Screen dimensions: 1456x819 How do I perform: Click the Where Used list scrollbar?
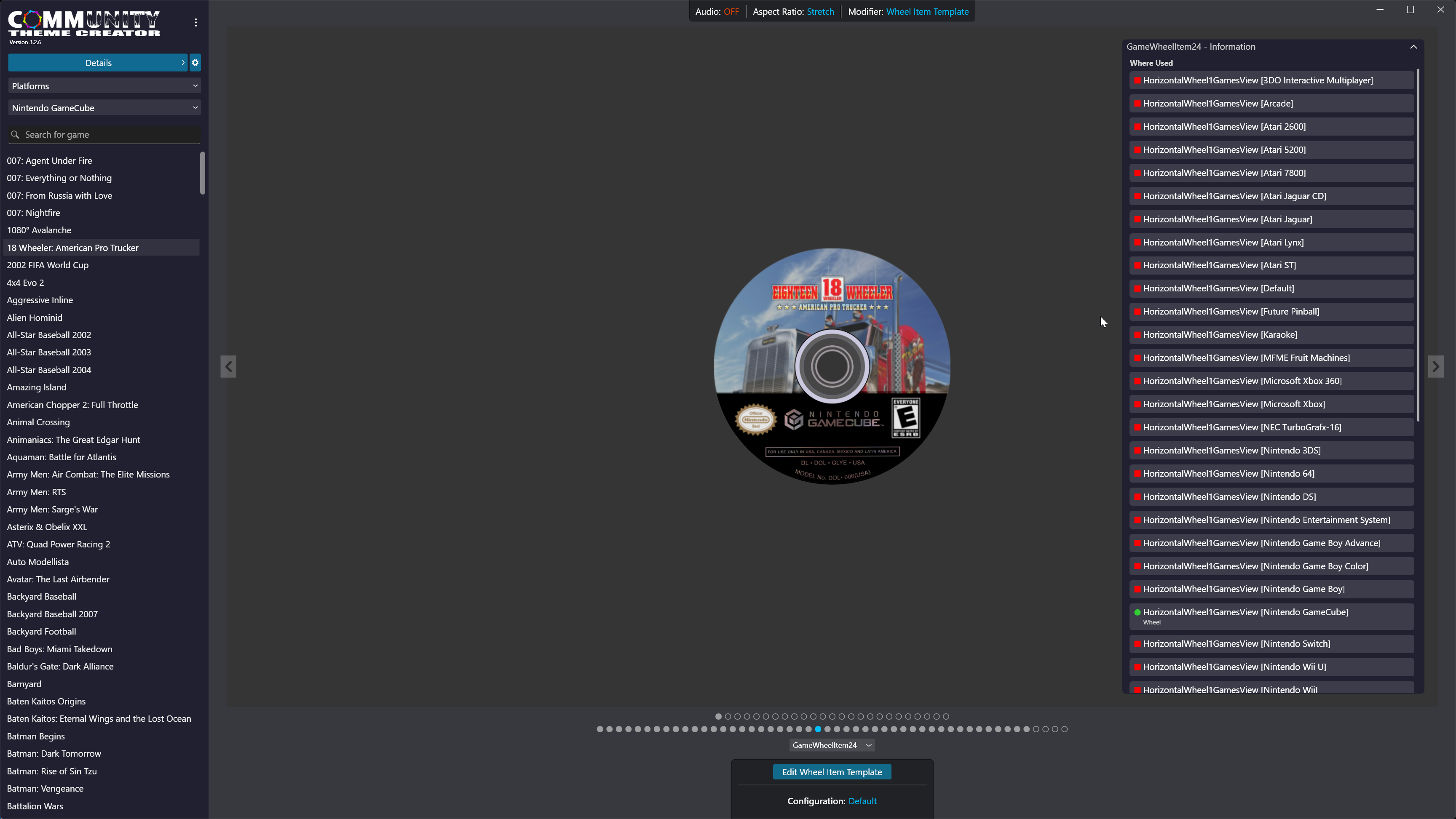1418,245
